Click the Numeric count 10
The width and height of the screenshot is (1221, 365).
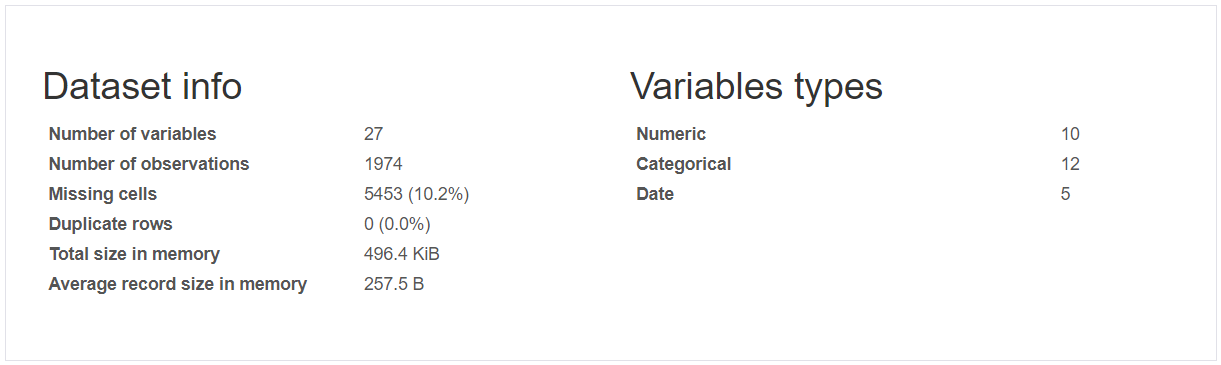1070,134
